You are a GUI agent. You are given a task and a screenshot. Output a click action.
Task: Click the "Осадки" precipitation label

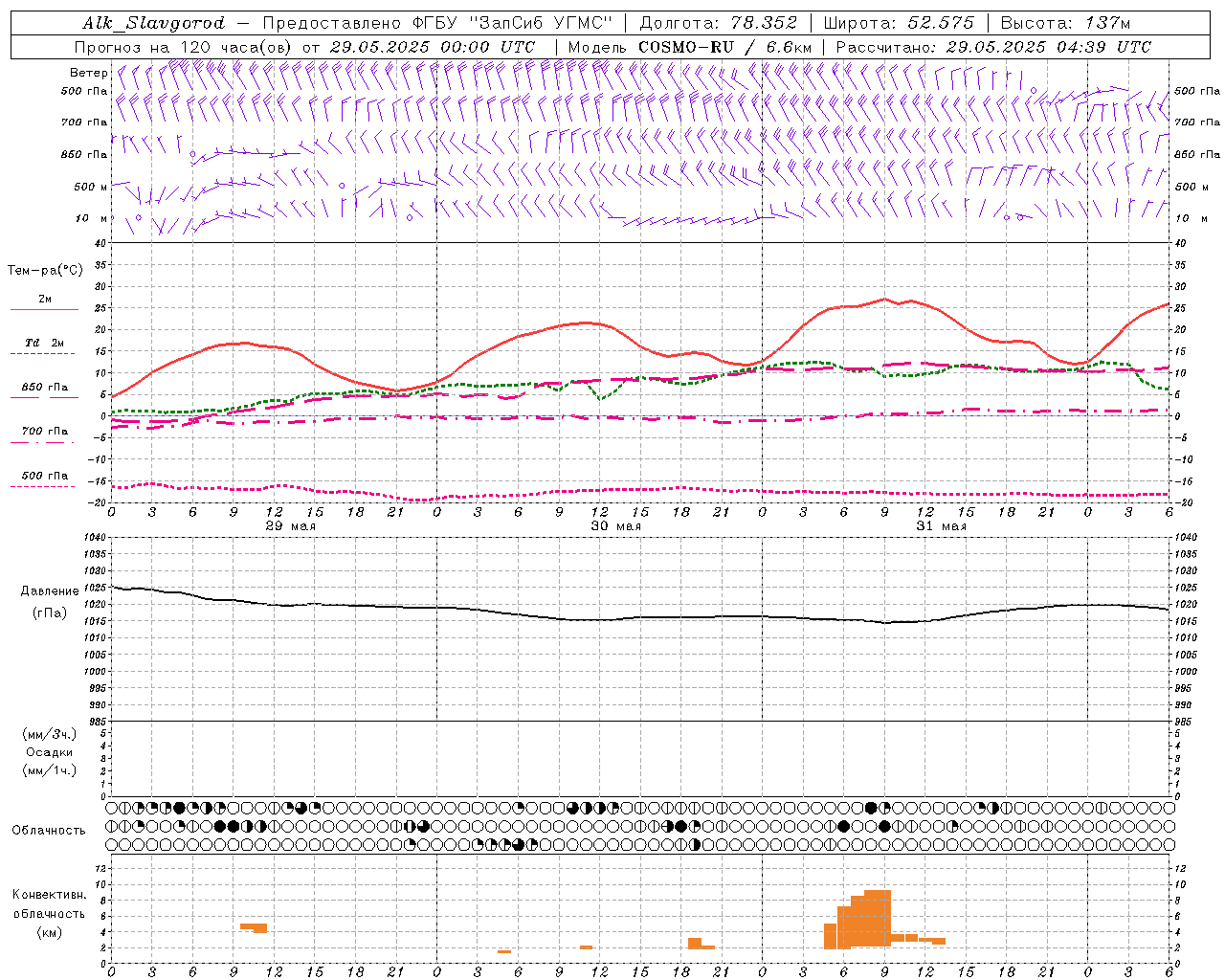(49, 752)
